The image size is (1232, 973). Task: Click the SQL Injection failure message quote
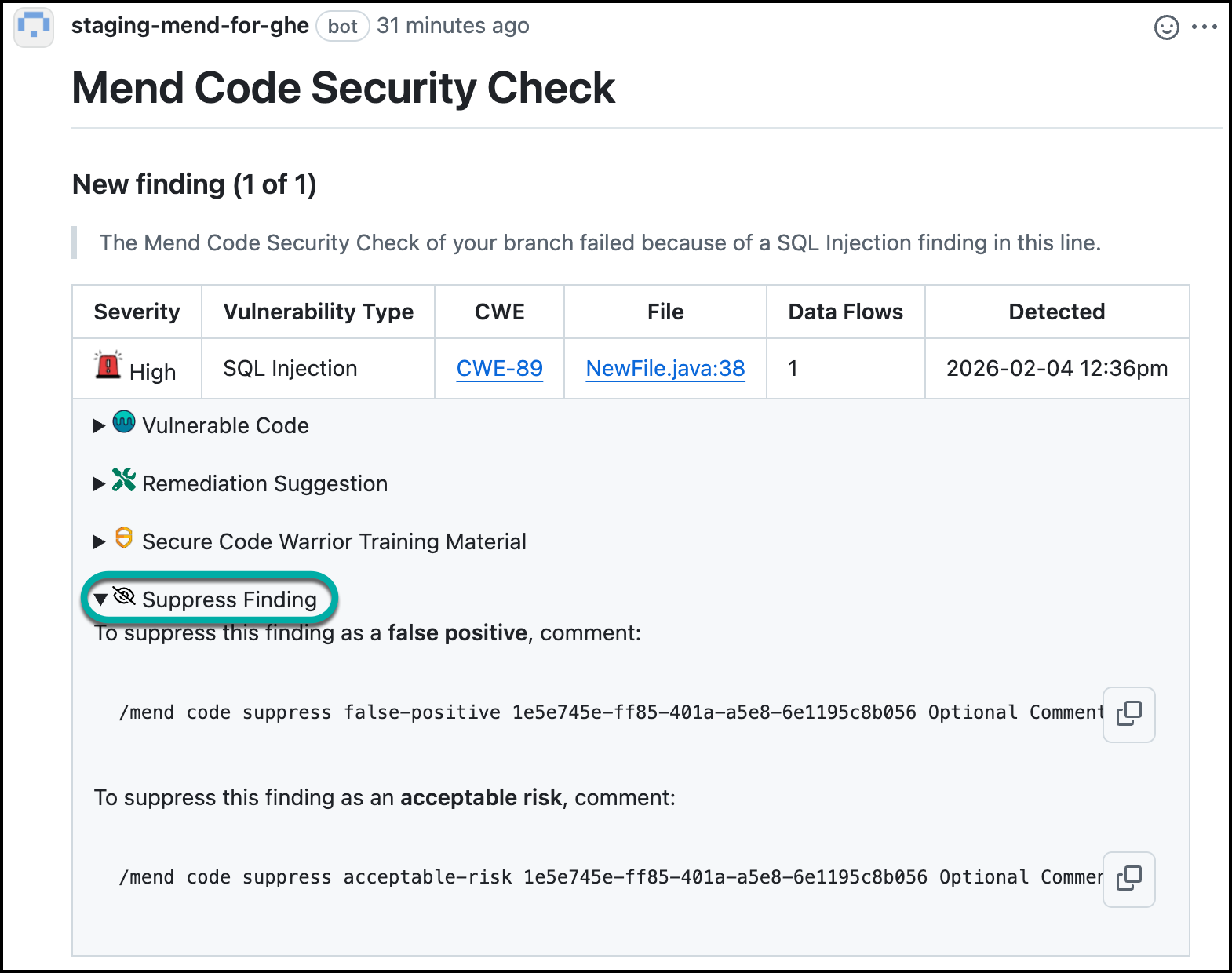pyautogui.click(x=600, y=242)
